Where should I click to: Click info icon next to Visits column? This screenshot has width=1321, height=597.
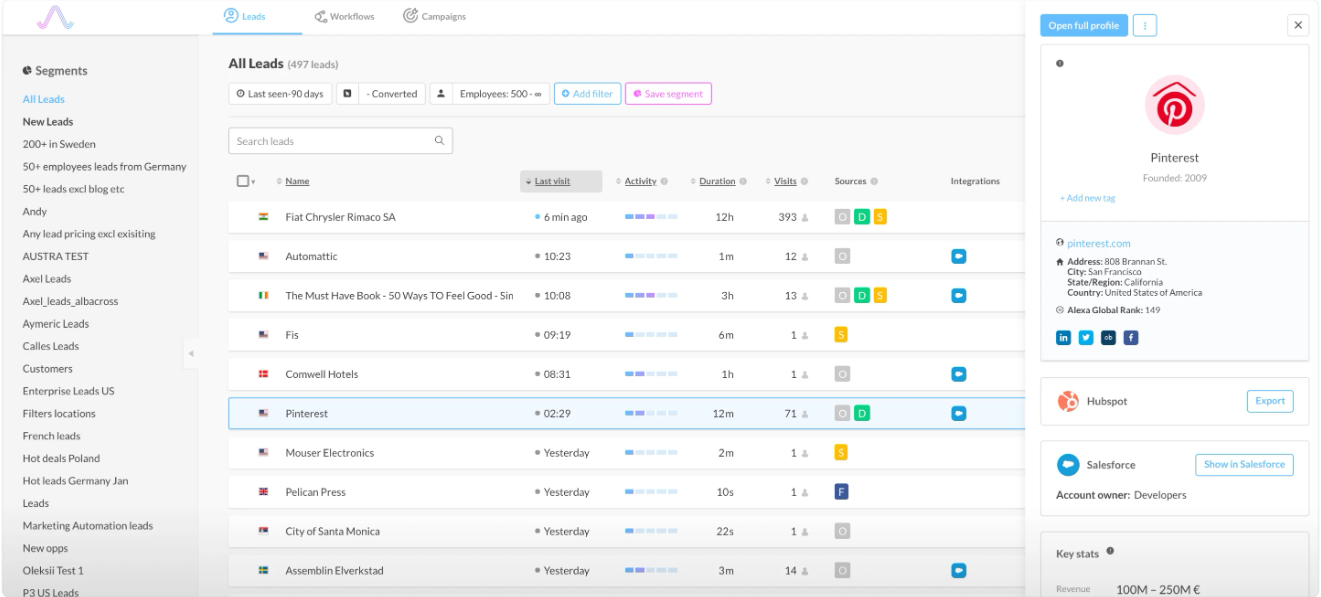[805, 181]
